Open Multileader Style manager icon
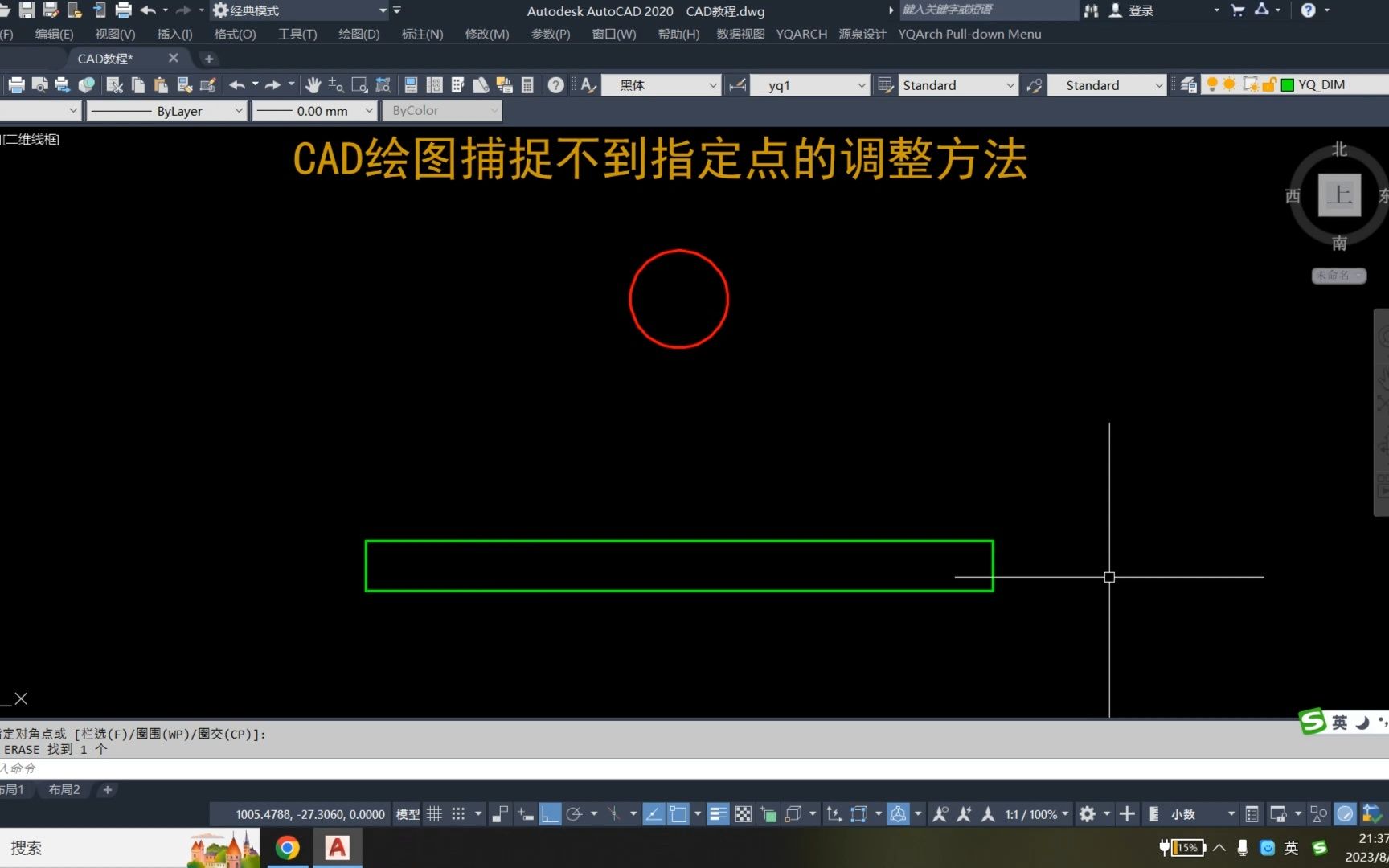 point(1035,85)
